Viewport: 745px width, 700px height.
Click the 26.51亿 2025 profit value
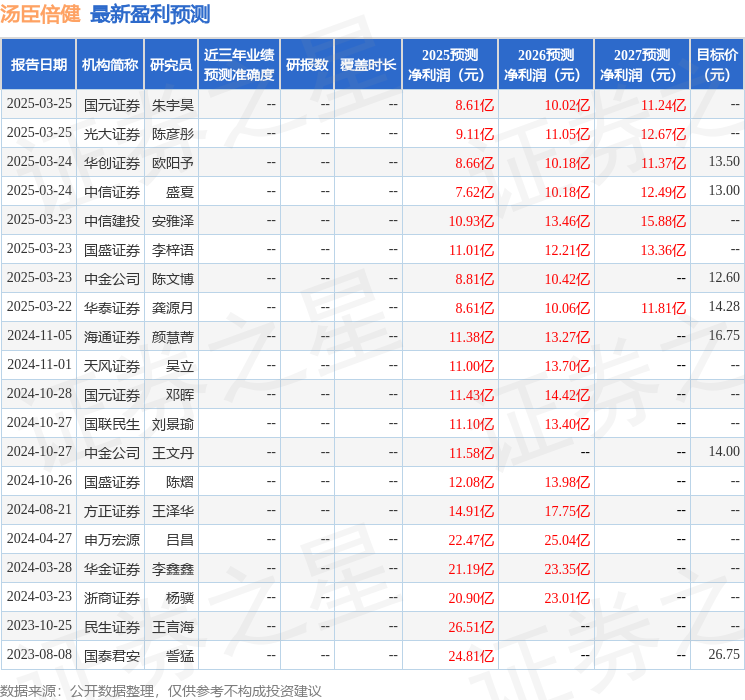tap(471, 627)
